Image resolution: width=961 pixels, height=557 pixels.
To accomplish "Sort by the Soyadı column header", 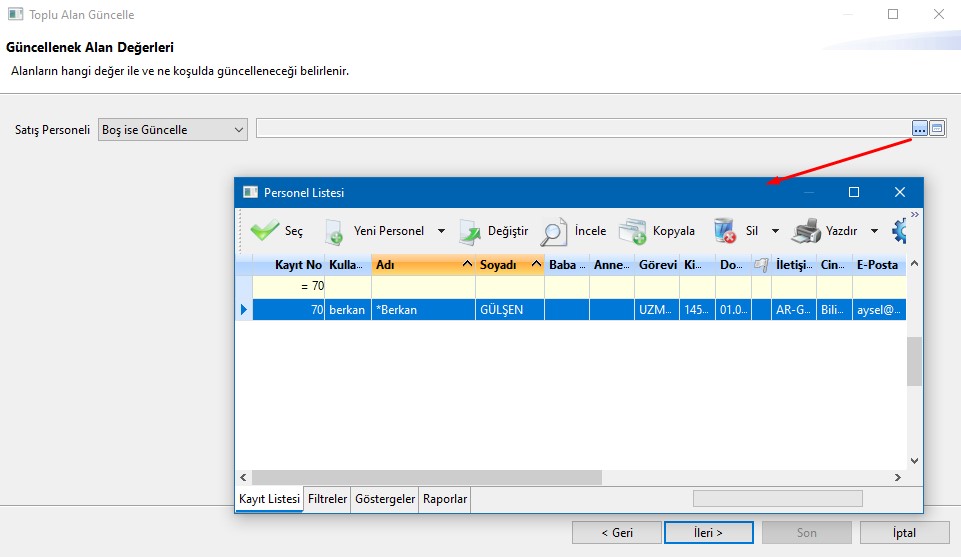I will pyautogui.click(x=498, y=265).
